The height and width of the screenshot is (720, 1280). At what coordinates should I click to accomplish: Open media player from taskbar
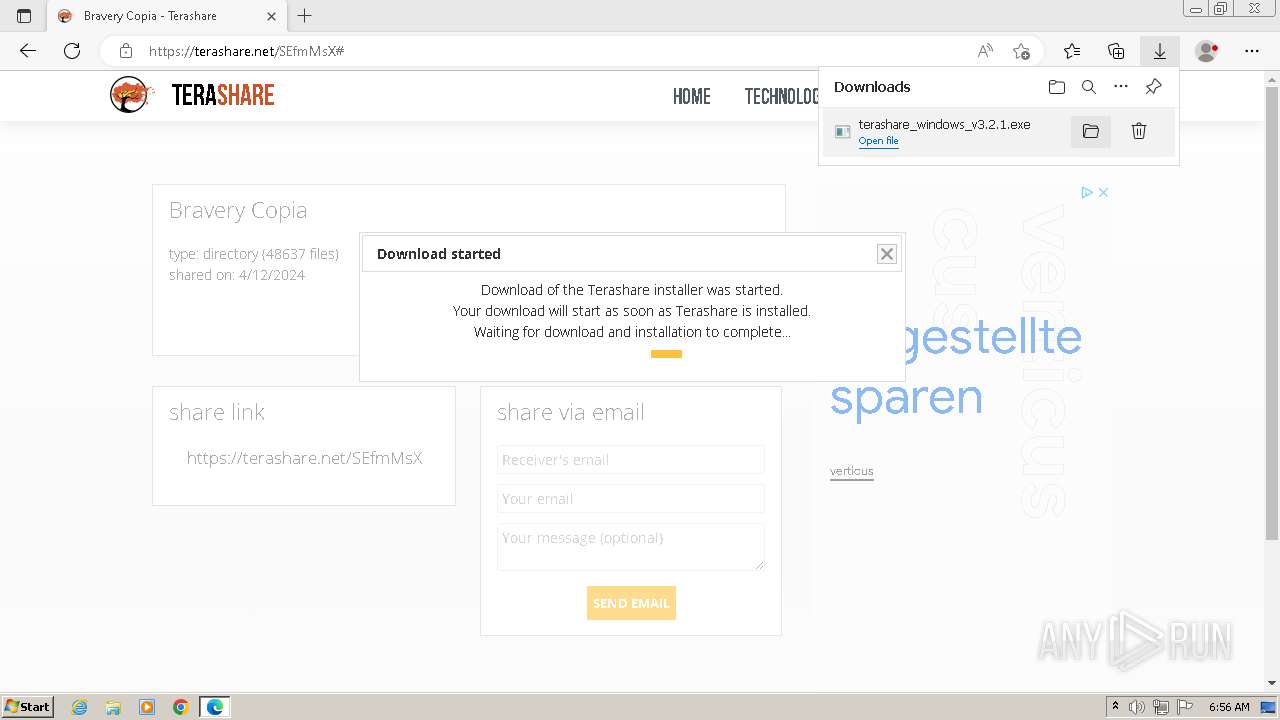pyautogui.click(x=147, y=707)
